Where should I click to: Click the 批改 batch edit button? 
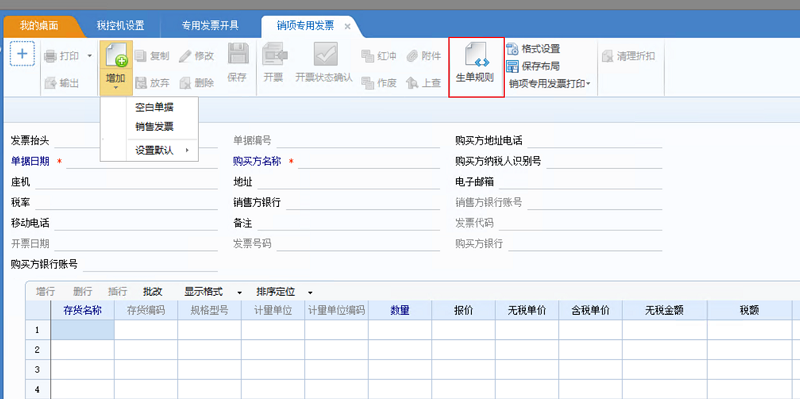click(153, 292)
